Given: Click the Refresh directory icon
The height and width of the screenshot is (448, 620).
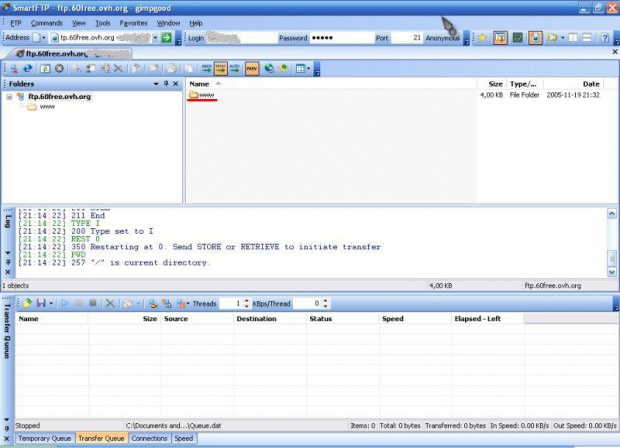Looking at the screenshot, I should tap(45, 69).
